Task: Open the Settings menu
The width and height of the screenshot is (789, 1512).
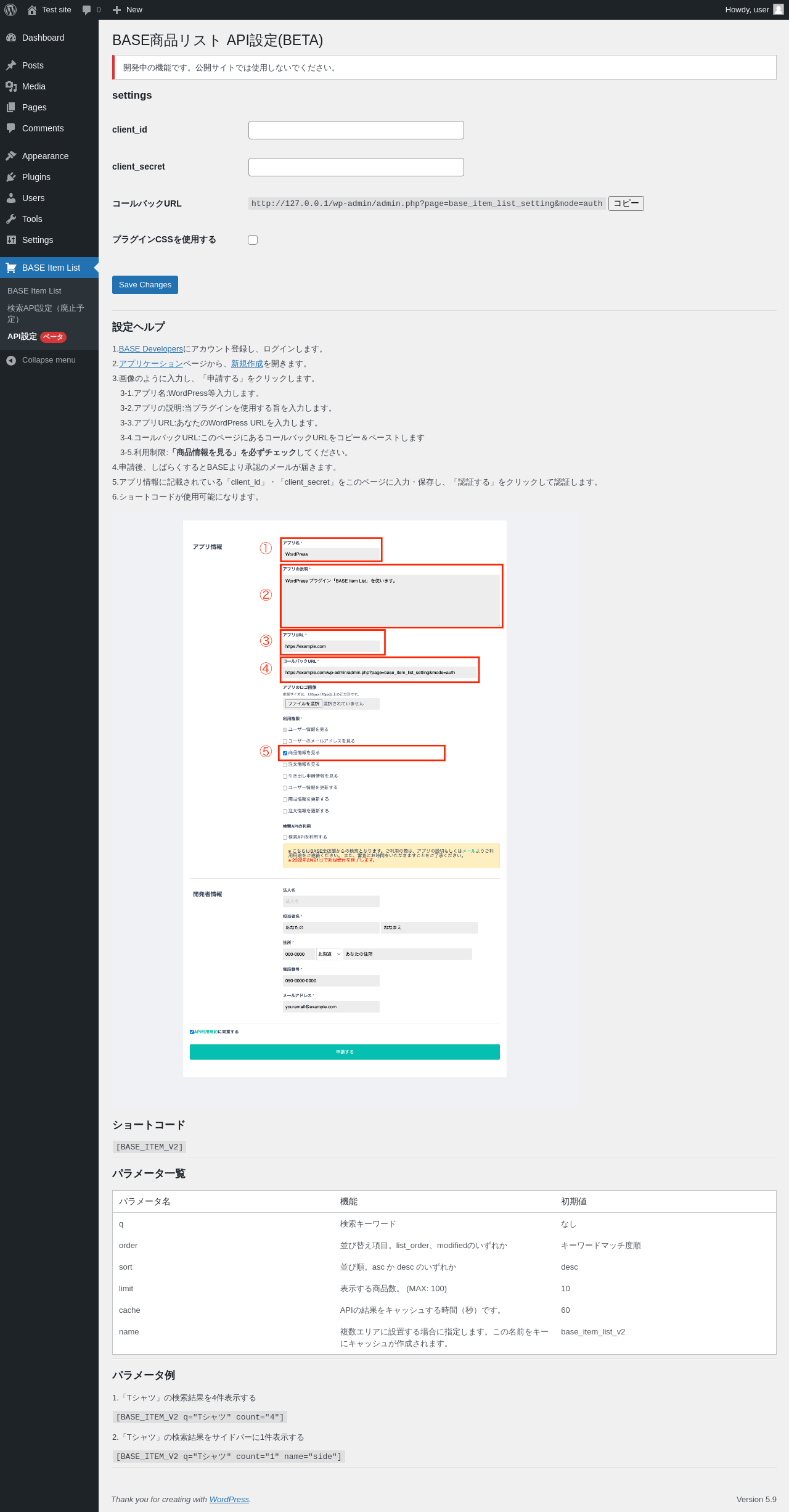Action: pyautogui.click(x=49, y=240)
